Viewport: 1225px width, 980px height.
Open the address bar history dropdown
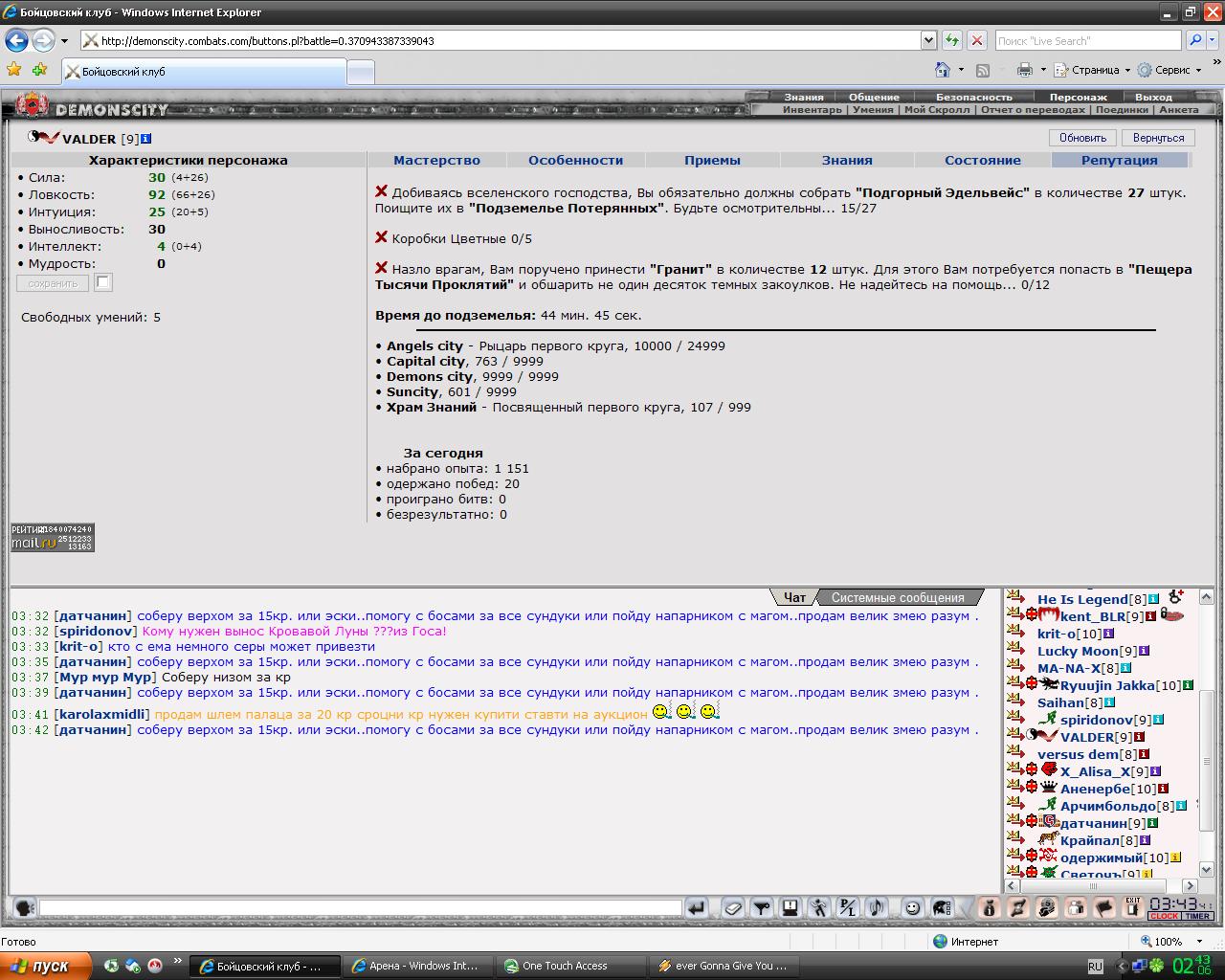[928, 40]
